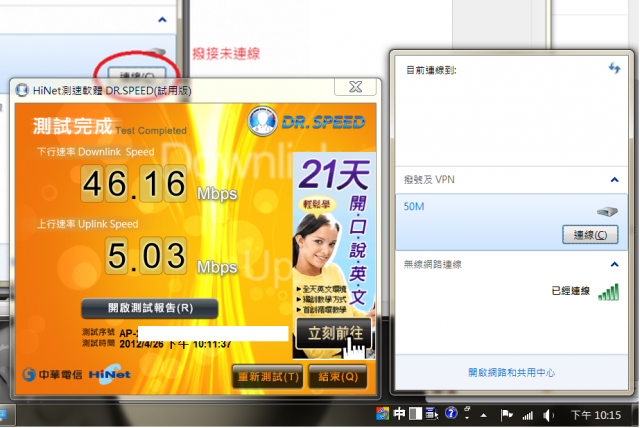Viewport: 640px width, 428px height.
Task: Click the 測試完成 Test Completed heading
Action: click(109, 126)
